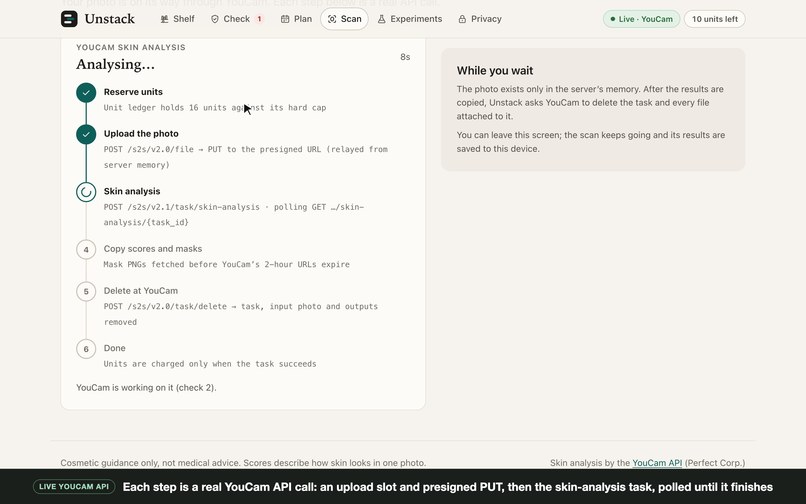Click 'The photo exists only in' paragraph
Image resolution: width=806 pixels, height=504 pixels.
pyautogui.click(x=590, y=102)
